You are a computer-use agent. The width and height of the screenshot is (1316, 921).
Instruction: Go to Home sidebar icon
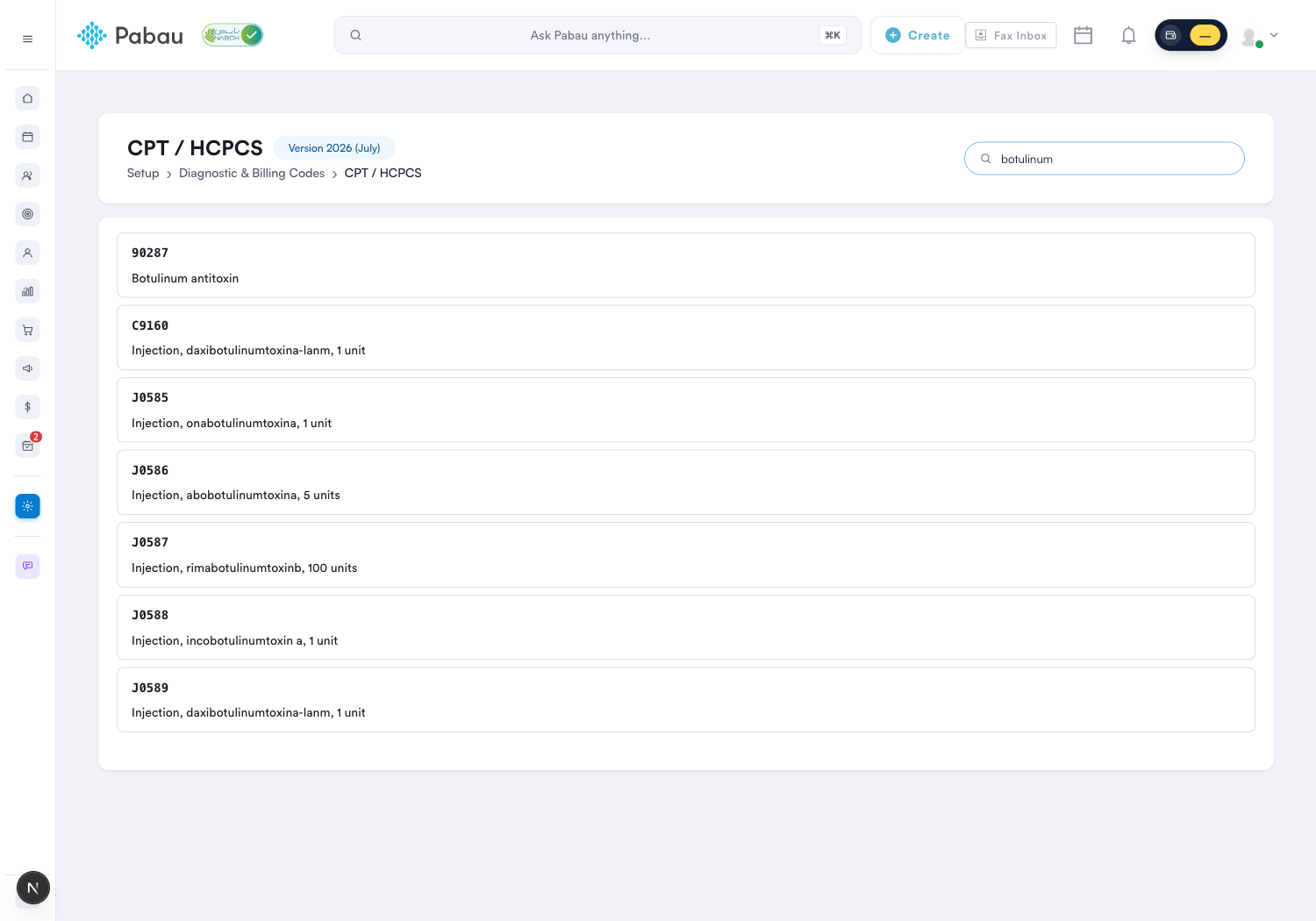coord(27,98)
